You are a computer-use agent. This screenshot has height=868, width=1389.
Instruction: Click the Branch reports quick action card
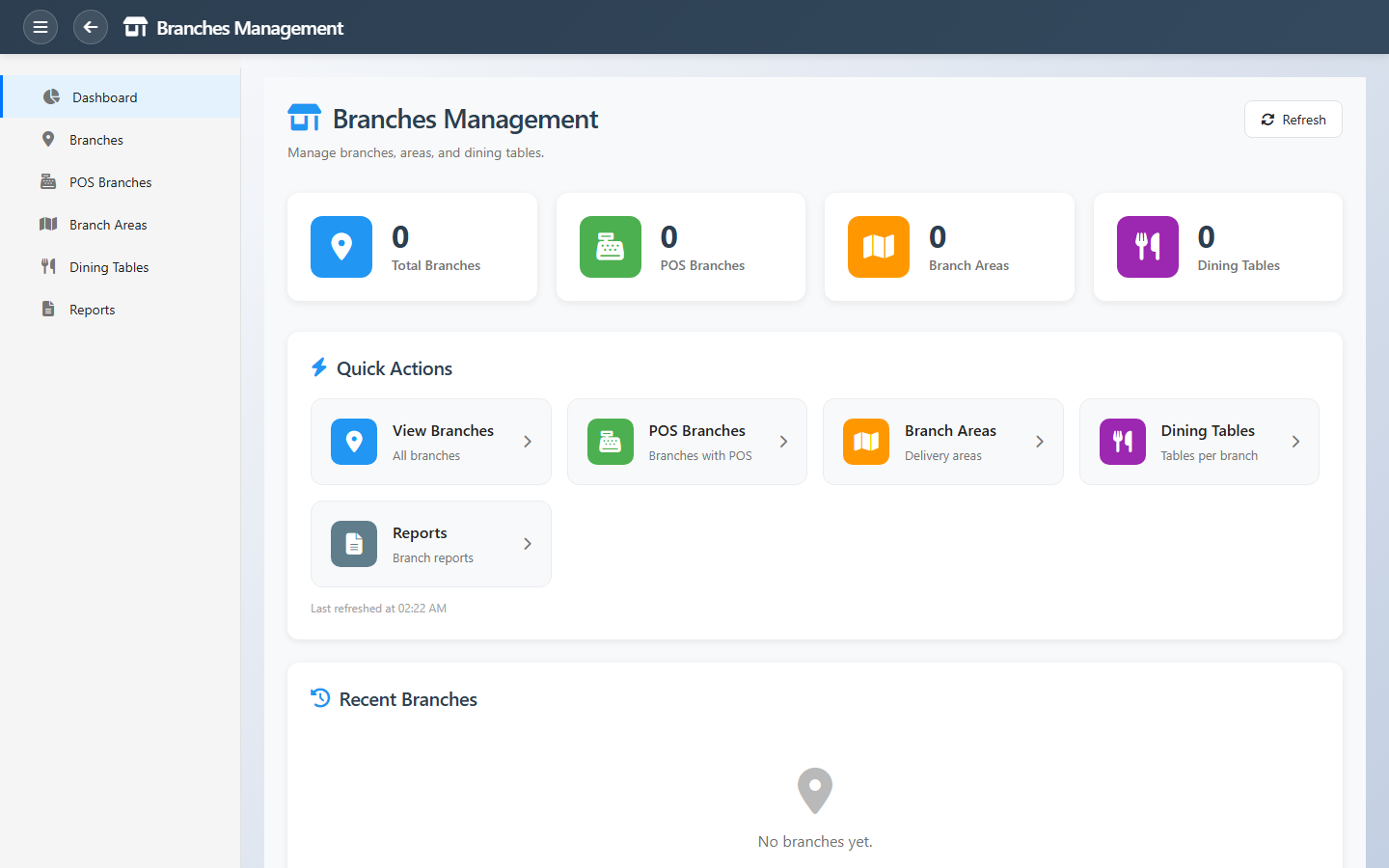click(x=430, y=544)
